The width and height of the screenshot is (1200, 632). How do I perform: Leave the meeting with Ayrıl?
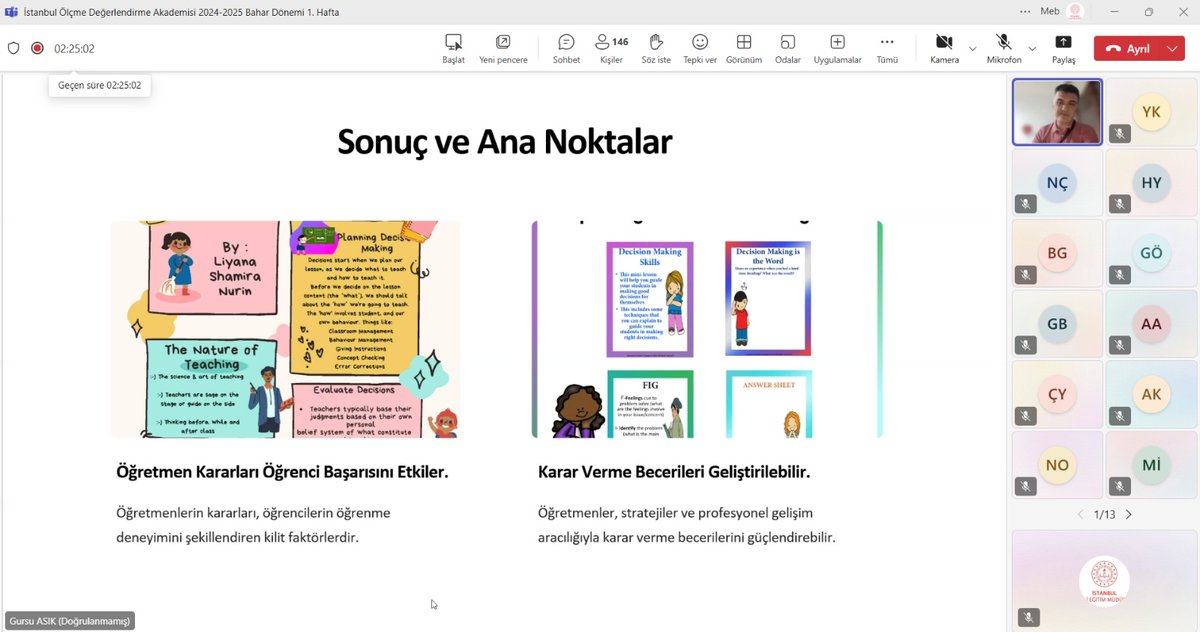pos(1128,48)
